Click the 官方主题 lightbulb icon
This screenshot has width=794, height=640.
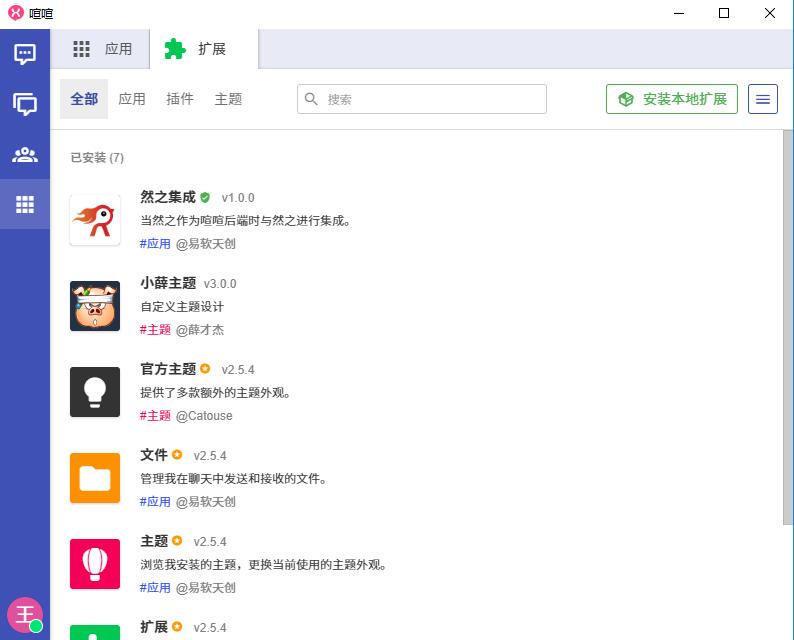95,392
